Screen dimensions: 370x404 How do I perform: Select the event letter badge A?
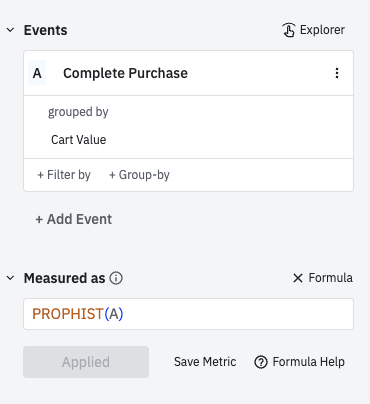37,73
